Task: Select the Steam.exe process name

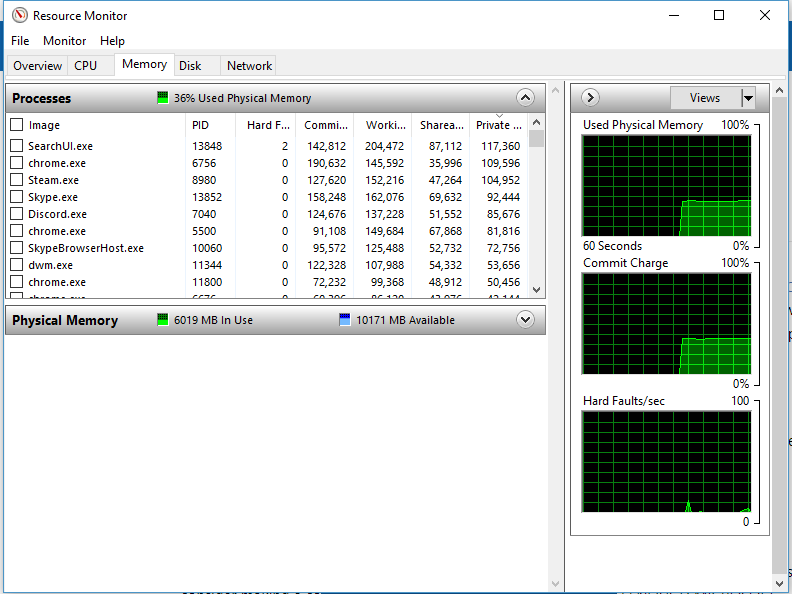Action: point(54,180)
